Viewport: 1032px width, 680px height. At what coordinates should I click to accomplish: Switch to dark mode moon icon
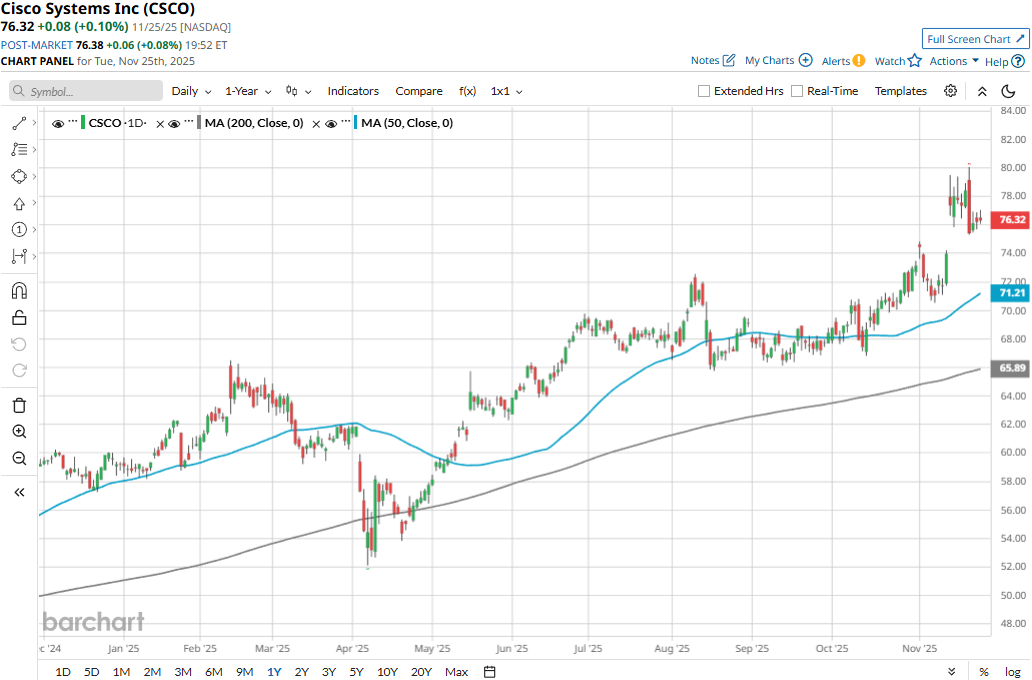(1008, 91)
